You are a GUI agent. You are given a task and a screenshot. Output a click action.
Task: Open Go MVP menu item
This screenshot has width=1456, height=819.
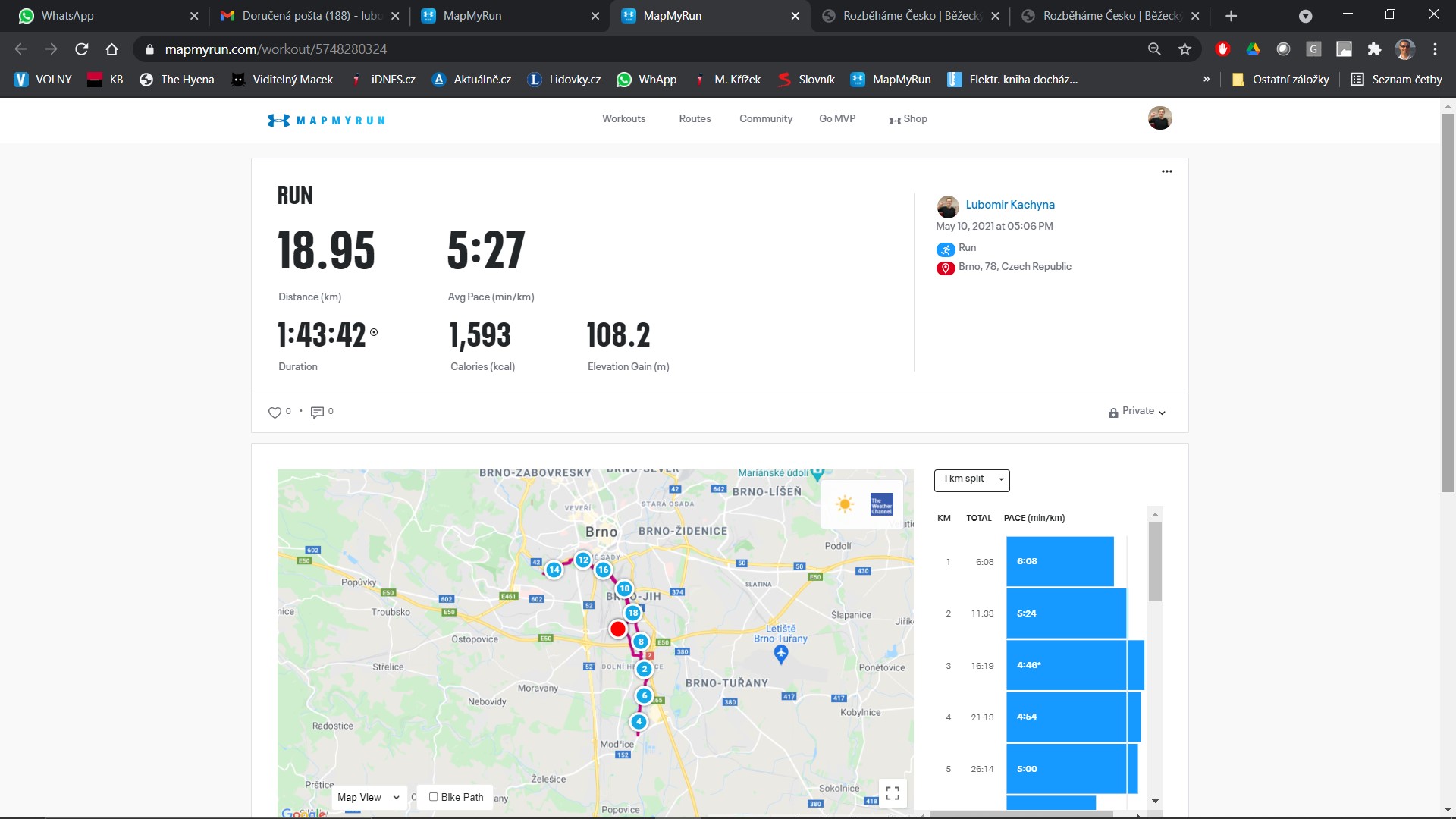coord(837,119)
